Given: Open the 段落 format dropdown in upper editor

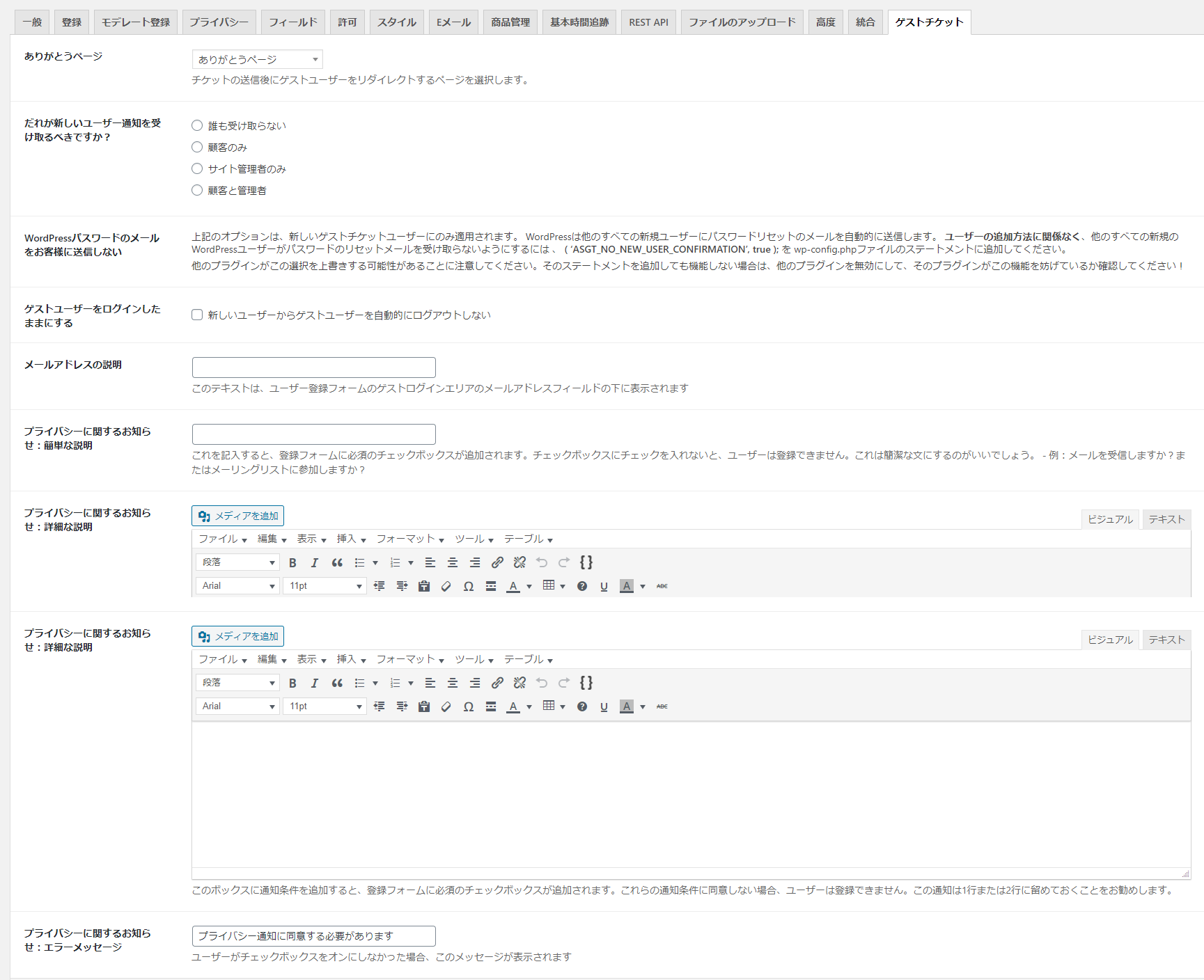Looking at the screenshot, I should click(237, 562).
